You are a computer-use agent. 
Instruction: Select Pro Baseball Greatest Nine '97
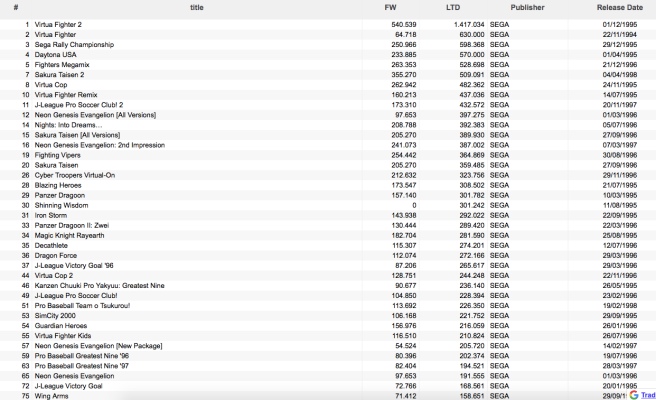tap(82, 366)
